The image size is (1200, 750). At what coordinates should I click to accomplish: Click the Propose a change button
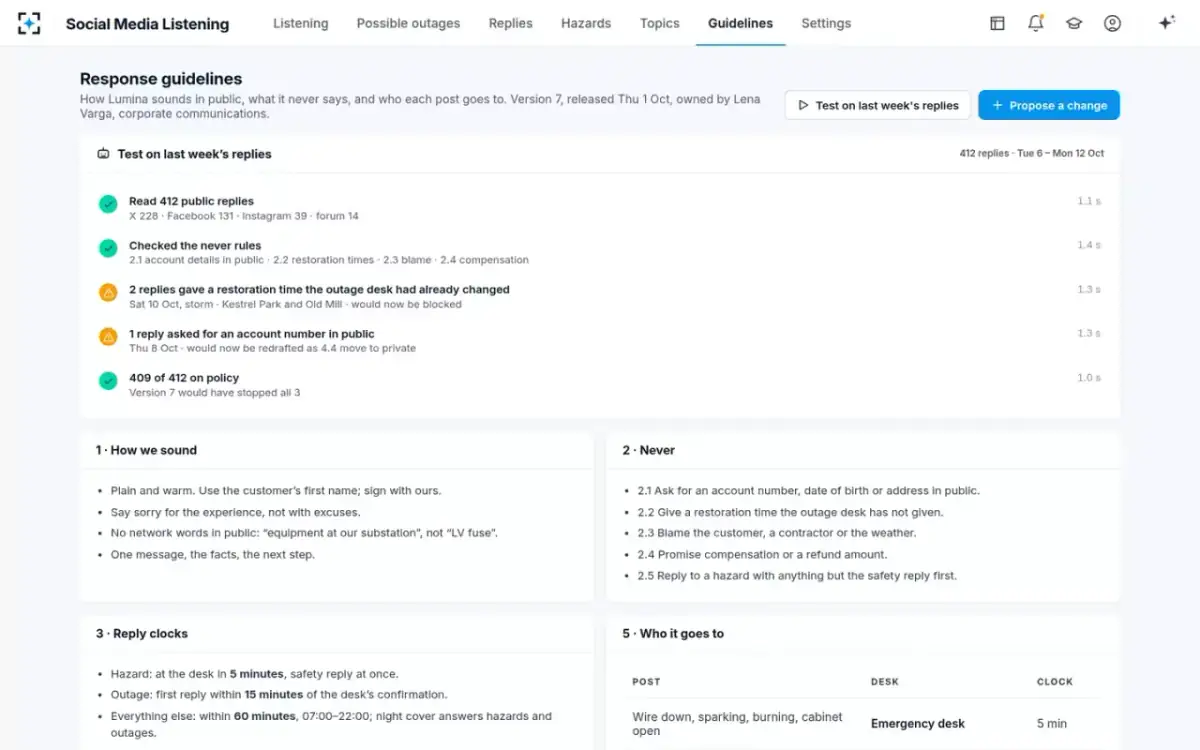pos(1049,105)
